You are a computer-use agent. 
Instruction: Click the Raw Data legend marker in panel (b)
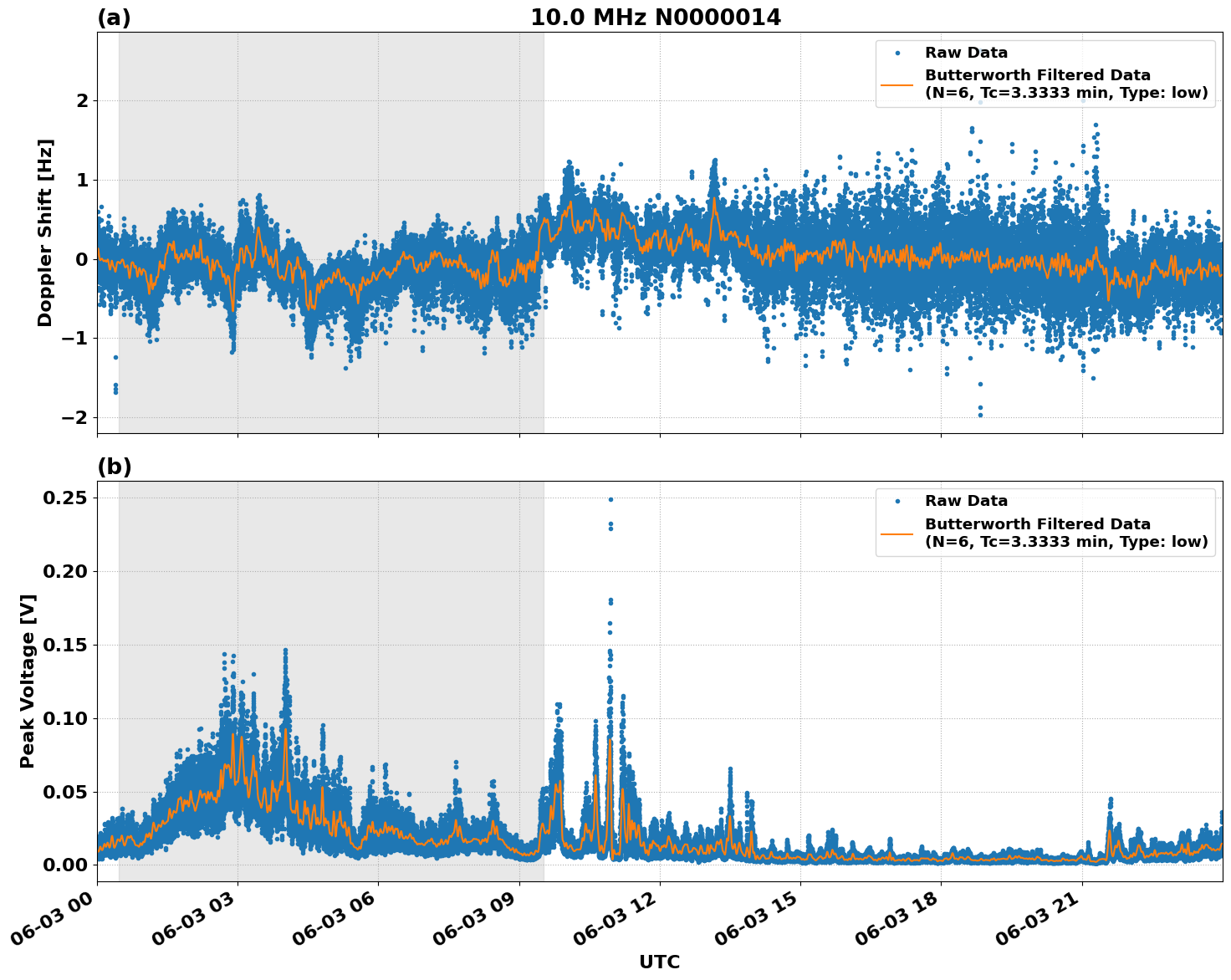[x=899, y=502]
